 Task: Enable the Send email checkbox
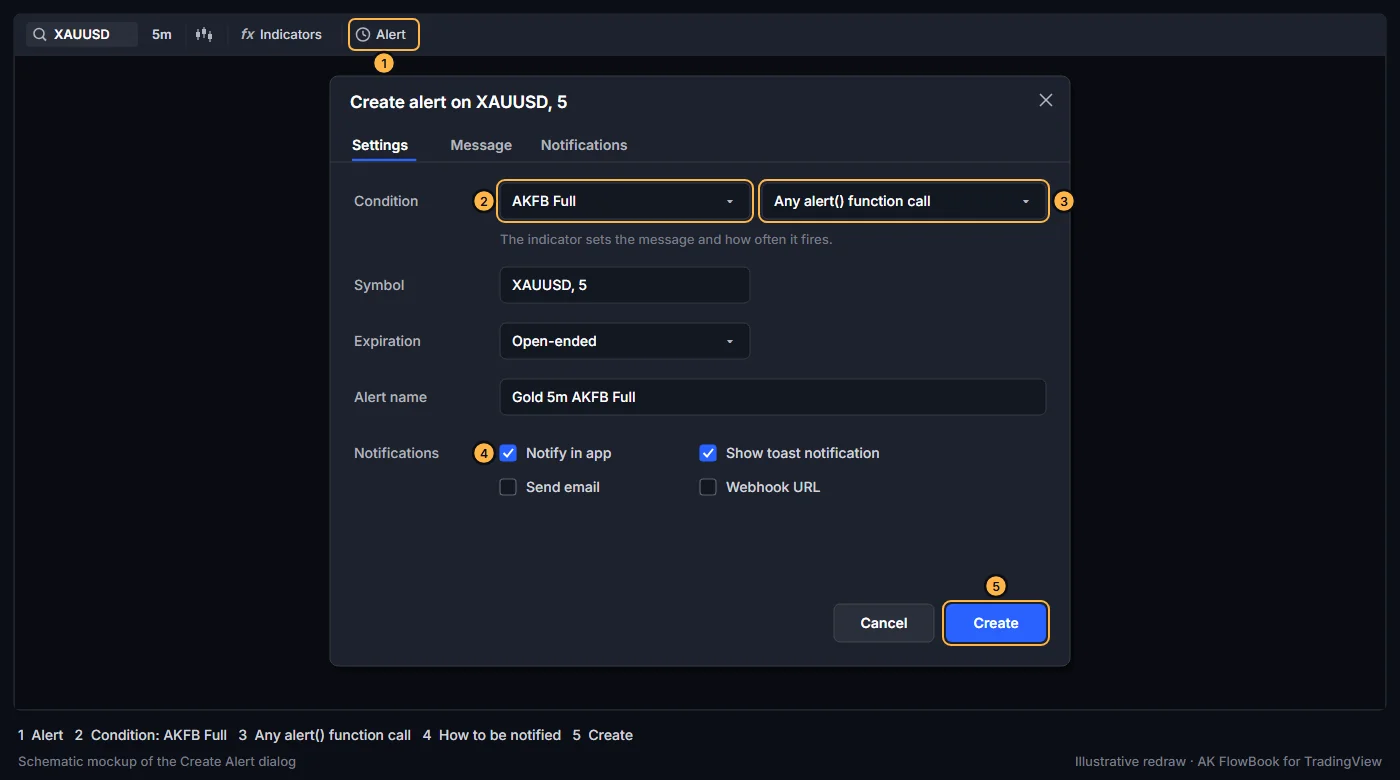[508, 487]
